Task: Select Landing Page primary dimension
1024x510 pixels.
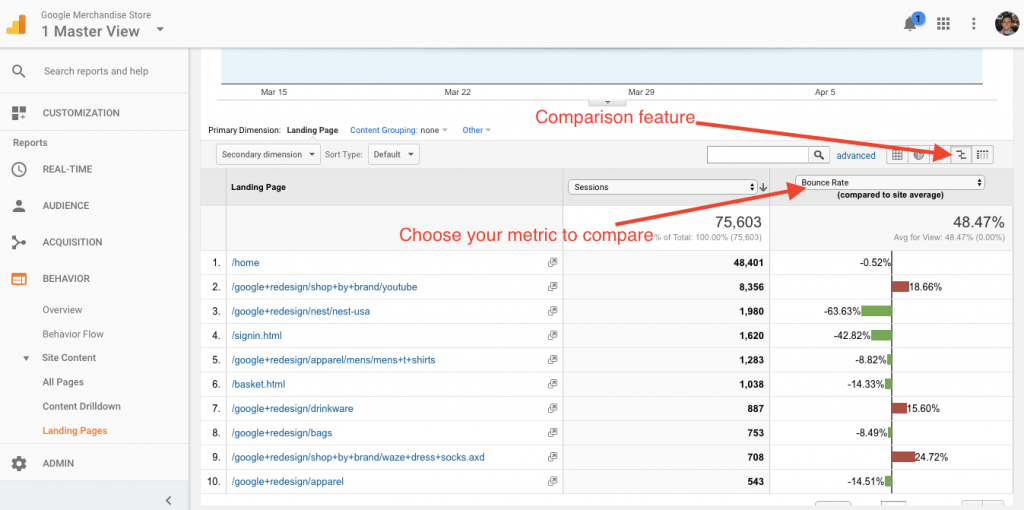Action: coord(312,130)
